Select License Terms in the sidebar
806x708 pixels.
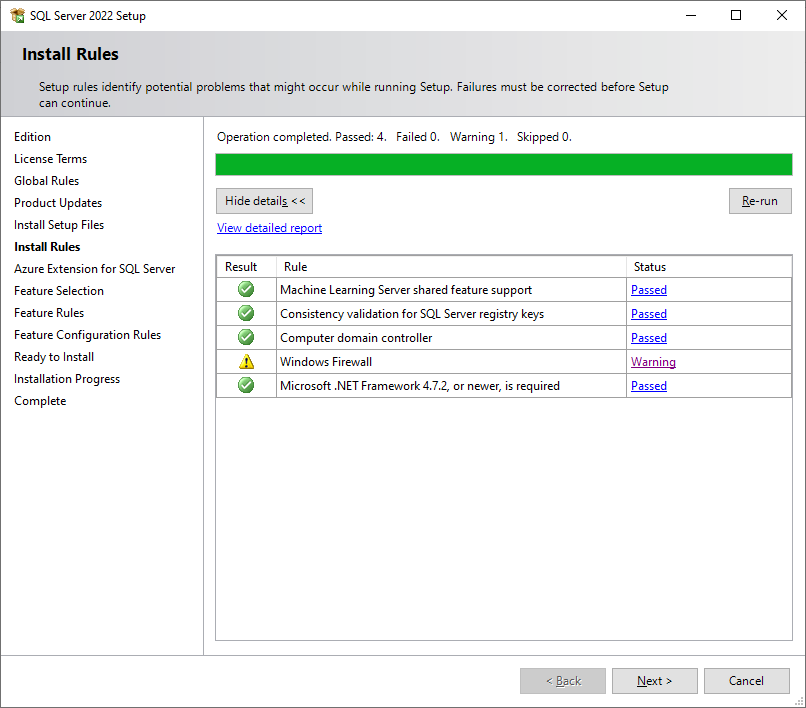pyautogui.click(x=50, y=158)
